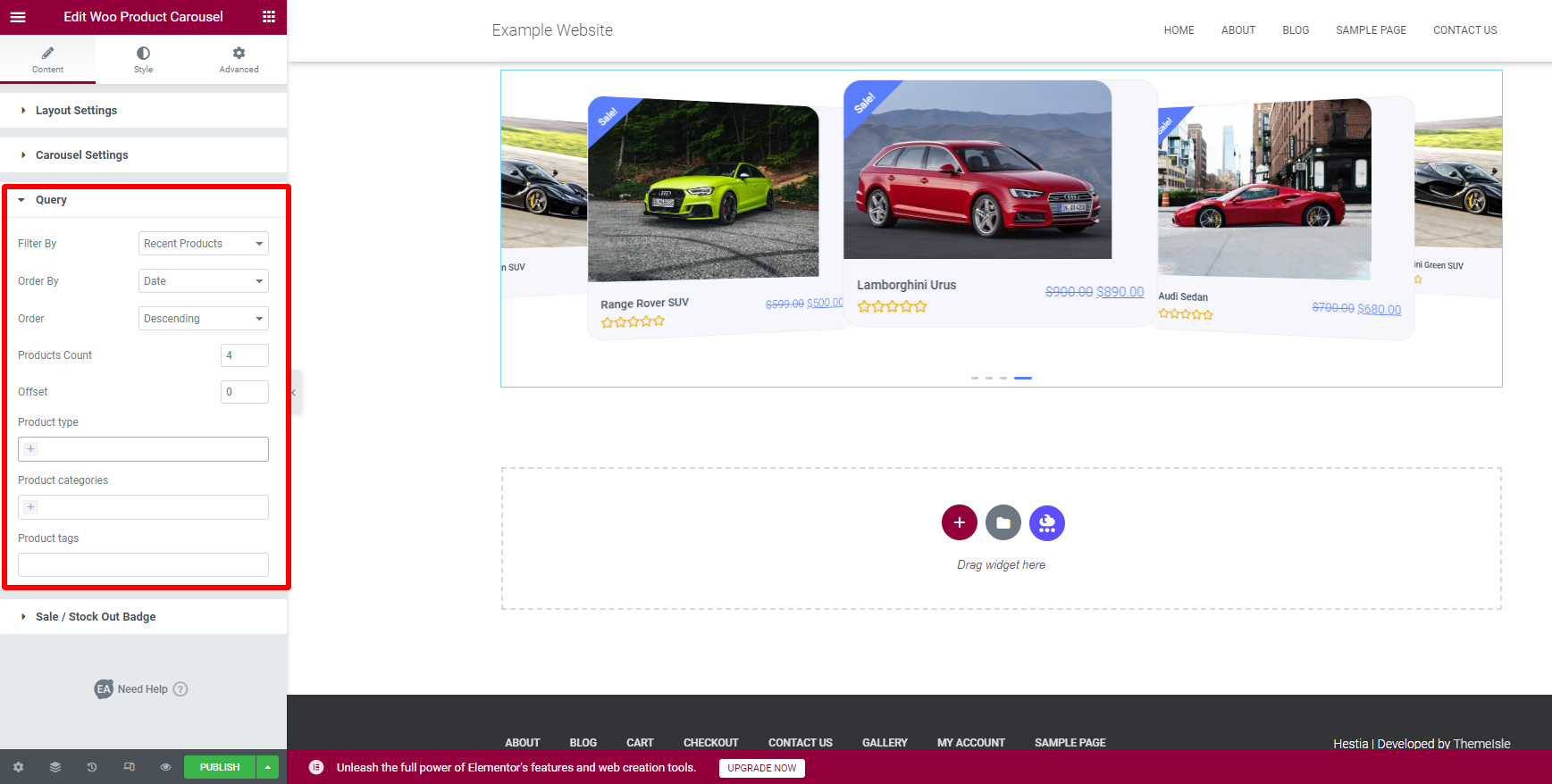The image size is (1552, 784).
Task: Open ABOUT in the top navigation
Action: point(1238,30)
